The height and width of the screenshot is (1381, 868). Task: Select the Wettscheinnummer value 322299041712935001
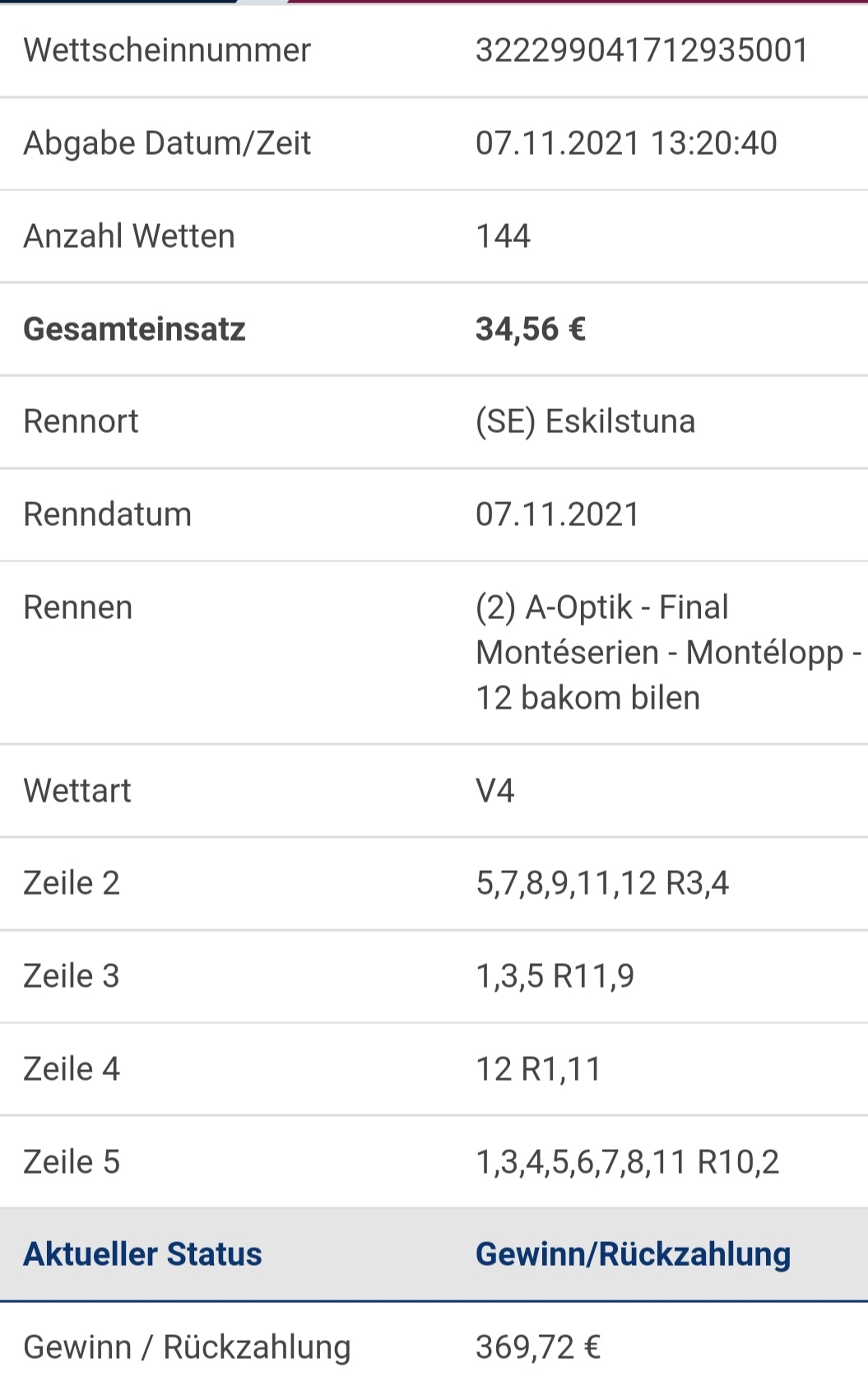pyautogui.click(x=642, y=50)
